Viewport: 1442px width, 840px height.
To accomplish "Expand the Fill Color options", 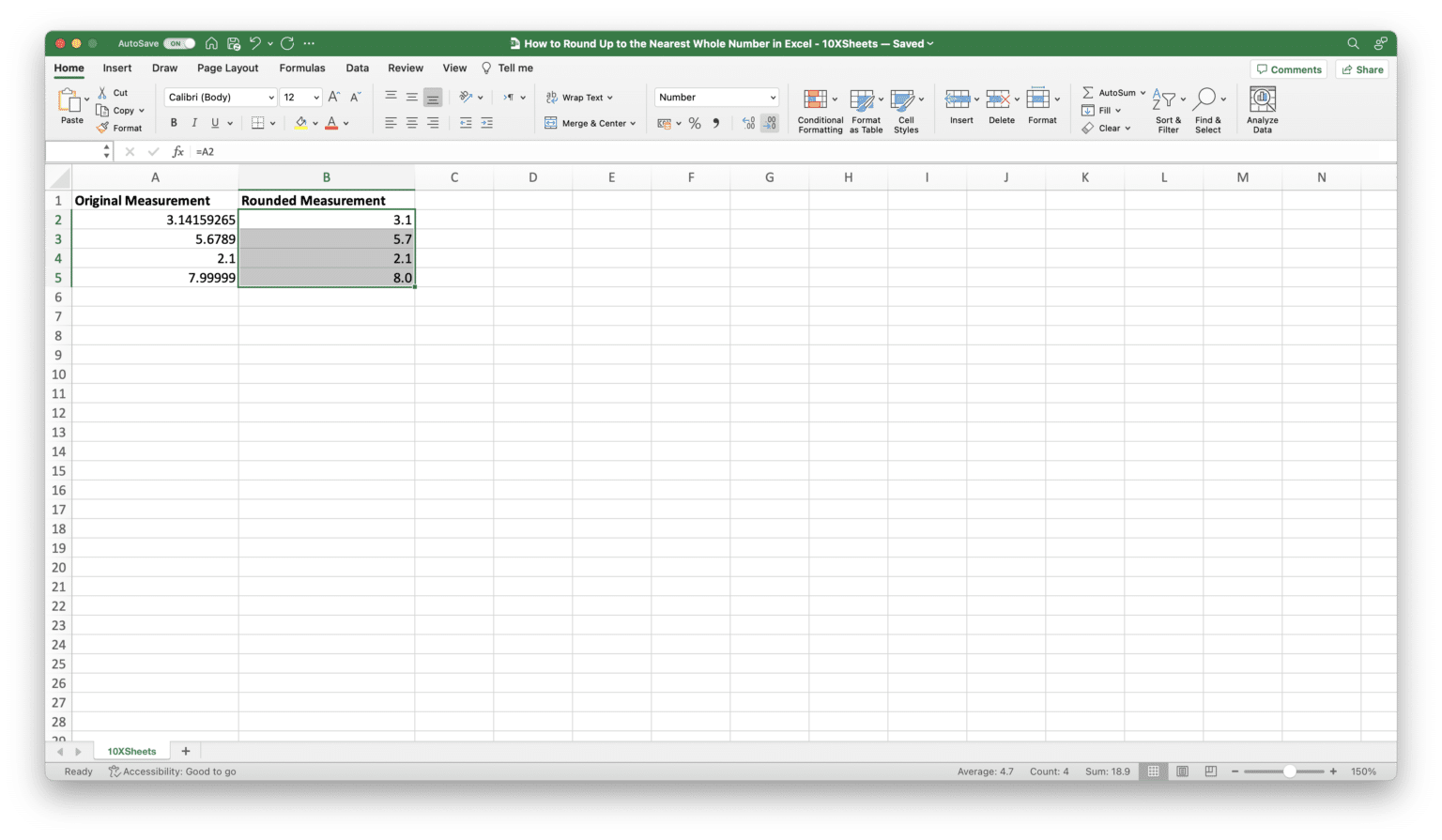I will click(315, 122).
